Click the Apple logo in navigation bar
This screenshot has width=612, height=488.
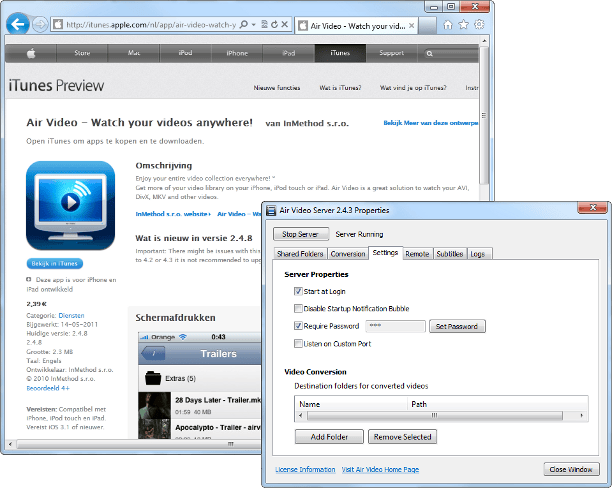coord(31,53)
